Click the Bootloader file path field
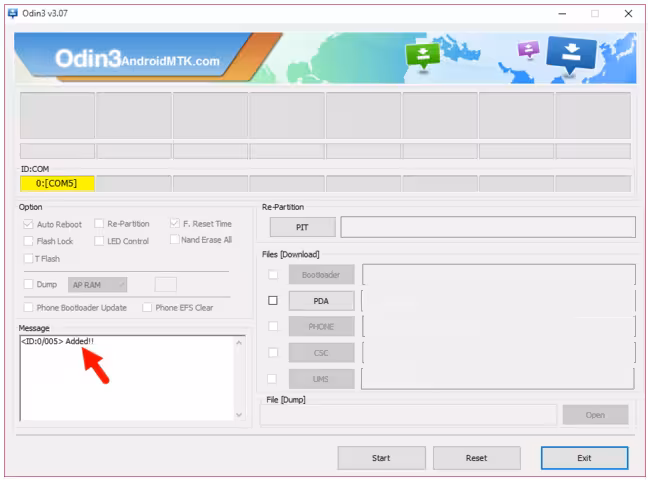Image resolution: width=648 pixels, height=480 pixels. pyautogui.click(x=498, y=275)
